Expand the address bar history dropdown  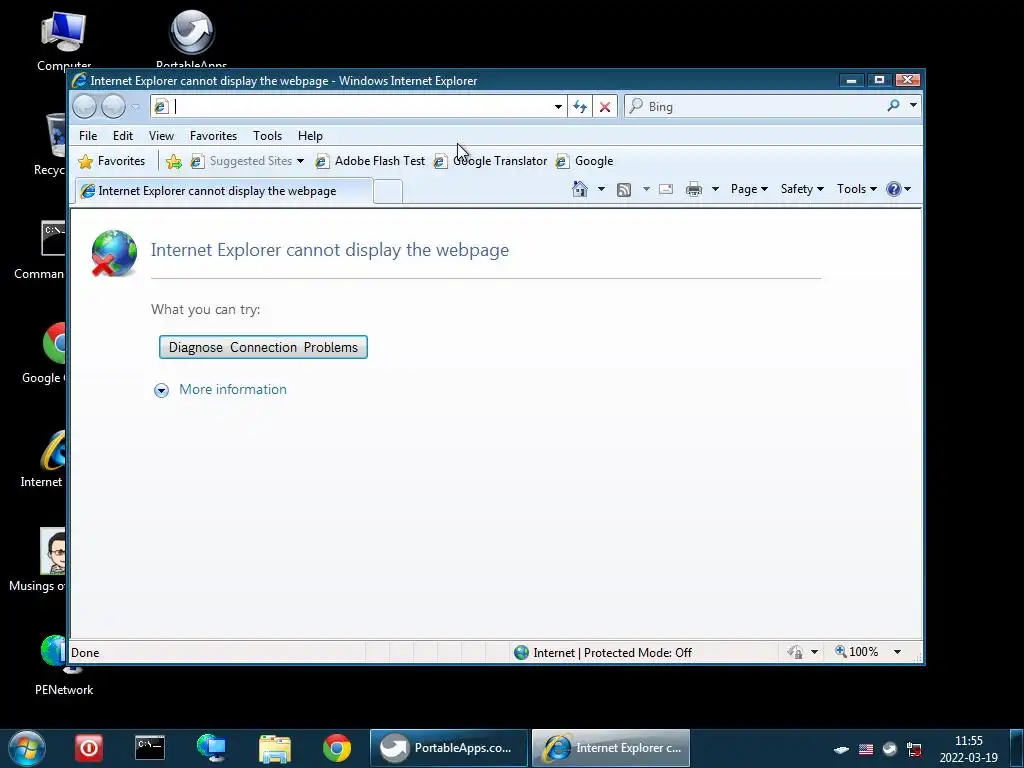[x=558, y=106]
